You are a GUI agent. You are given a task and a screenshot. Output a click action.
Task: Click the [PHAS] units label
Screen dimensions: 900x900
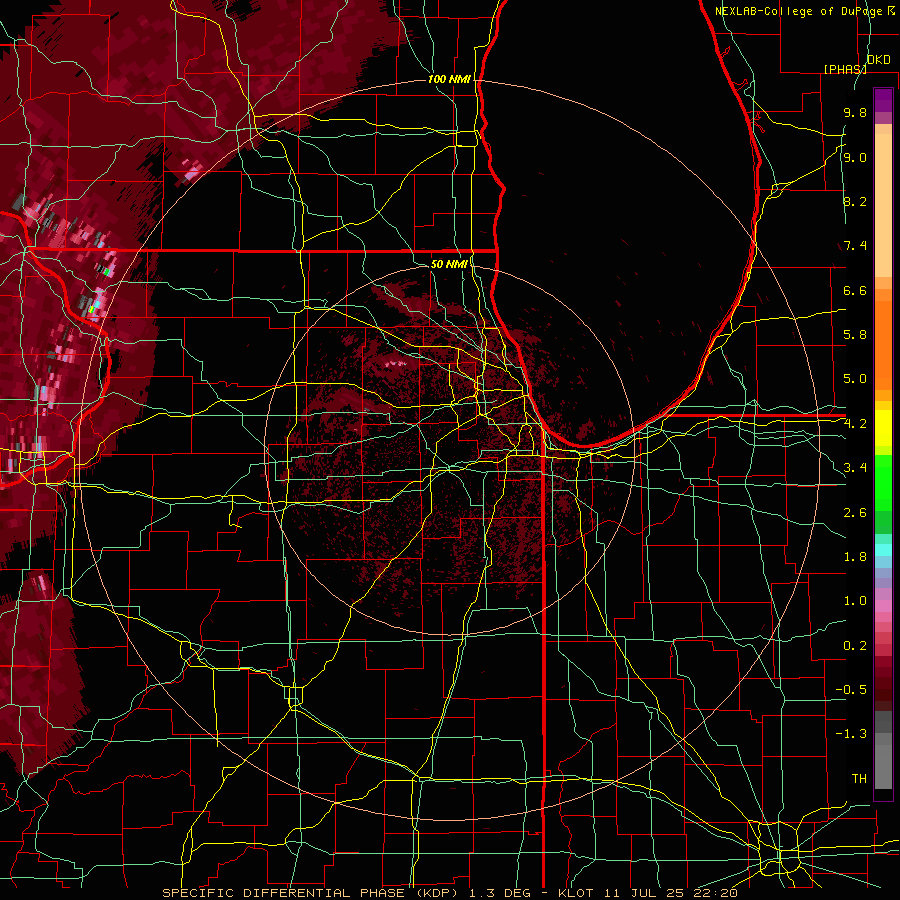point(845,69)
